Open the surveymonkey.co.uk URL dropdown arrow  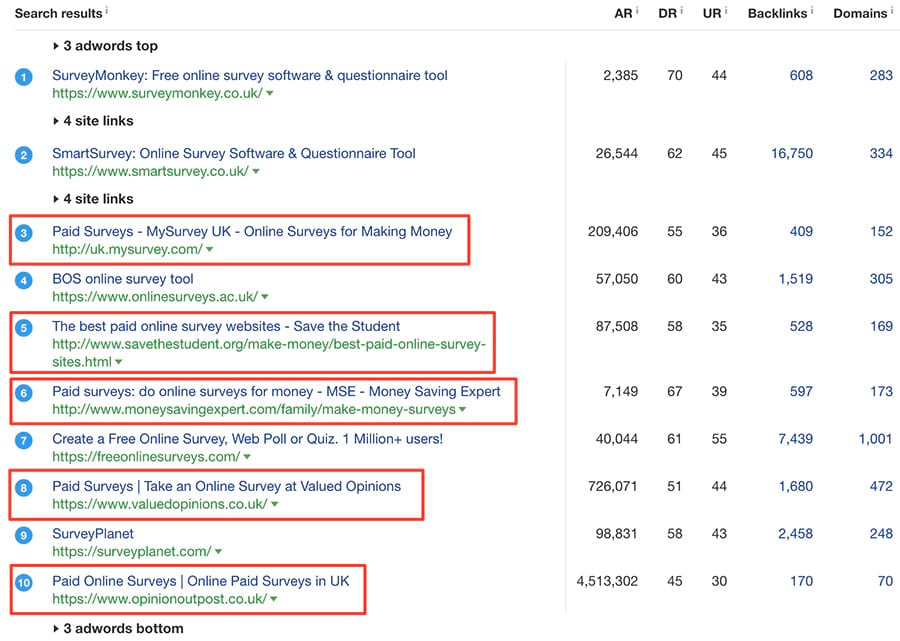(270, 94)
